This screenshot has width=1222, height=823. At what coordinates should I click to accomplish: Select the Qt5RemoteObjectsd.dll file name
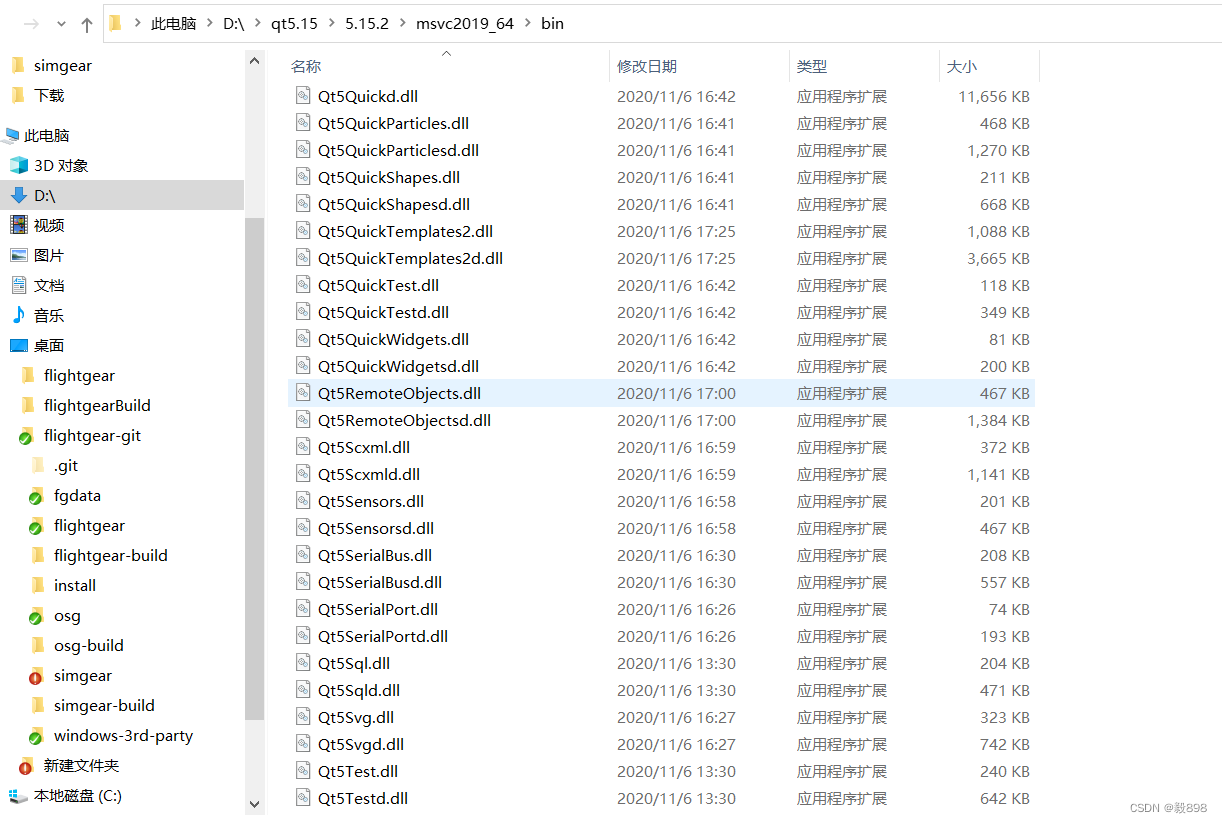point(404,420)
